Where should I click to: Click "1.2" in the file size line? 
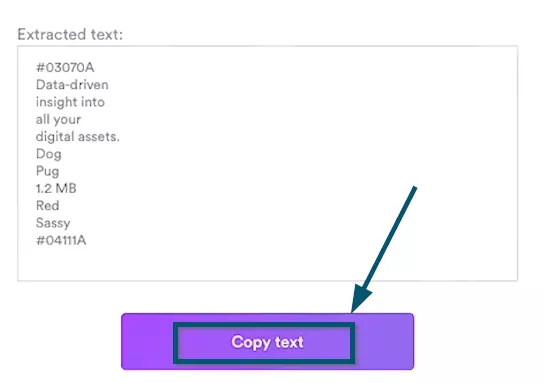pyautogui.click(x=44, y=188)
